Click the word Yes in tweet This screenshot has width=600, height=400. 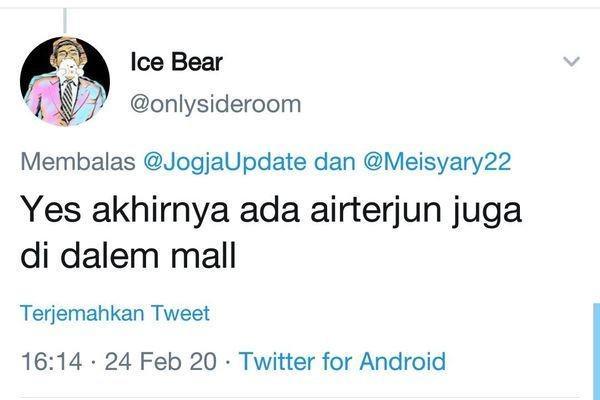coord(51,211)
